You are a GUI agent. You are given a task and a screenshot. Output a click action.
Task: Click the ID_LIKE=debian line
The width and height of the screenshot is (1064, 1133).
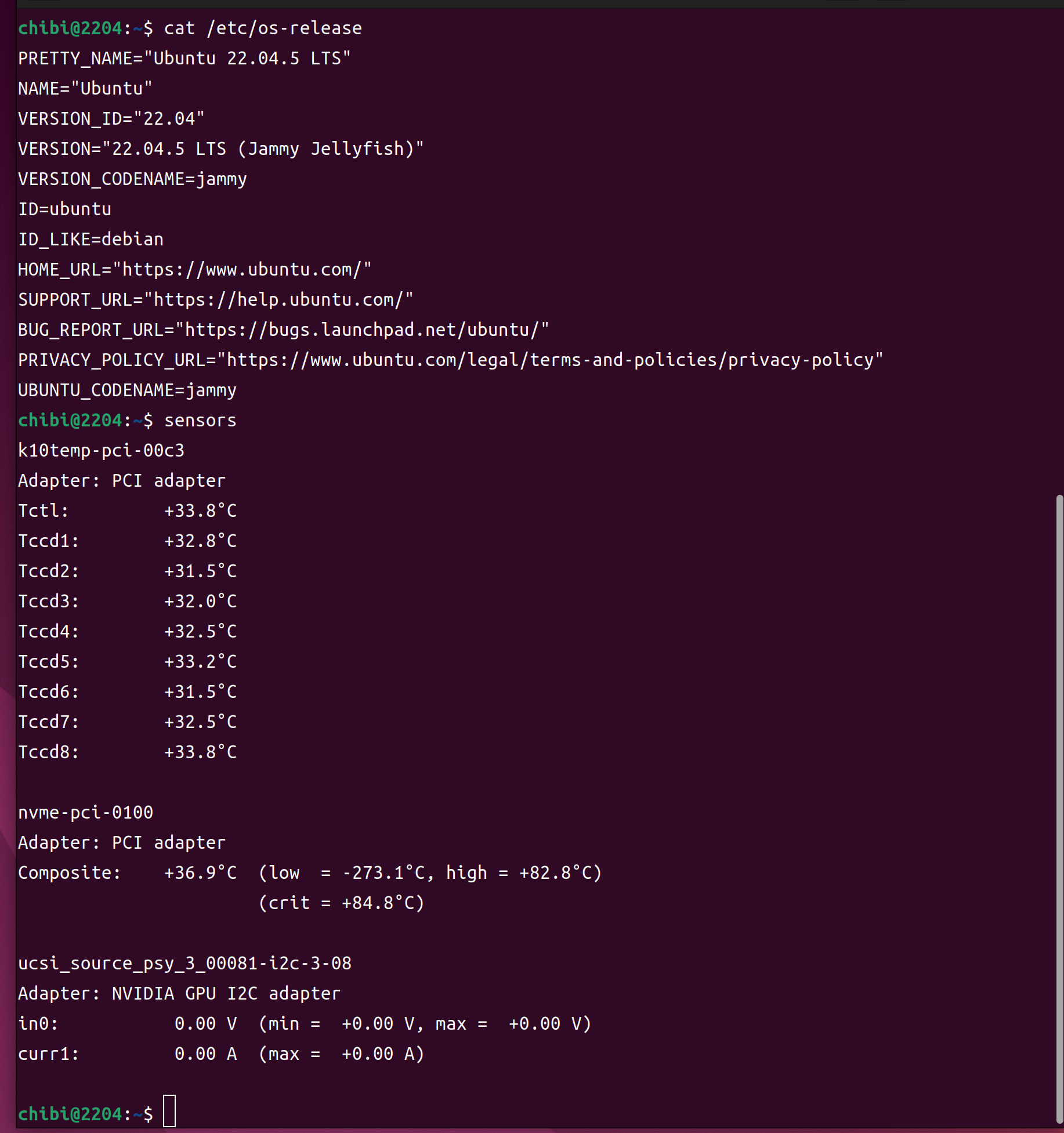pyautogui.click(x=91, y=240)
